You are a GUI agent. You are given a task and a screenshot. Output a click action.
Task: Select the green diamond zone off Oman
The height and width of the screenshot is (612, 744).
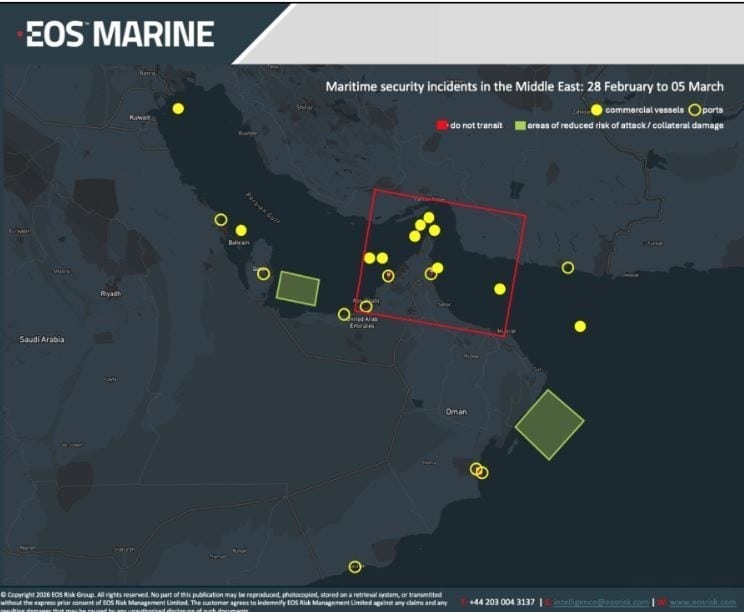pos(549,424)
